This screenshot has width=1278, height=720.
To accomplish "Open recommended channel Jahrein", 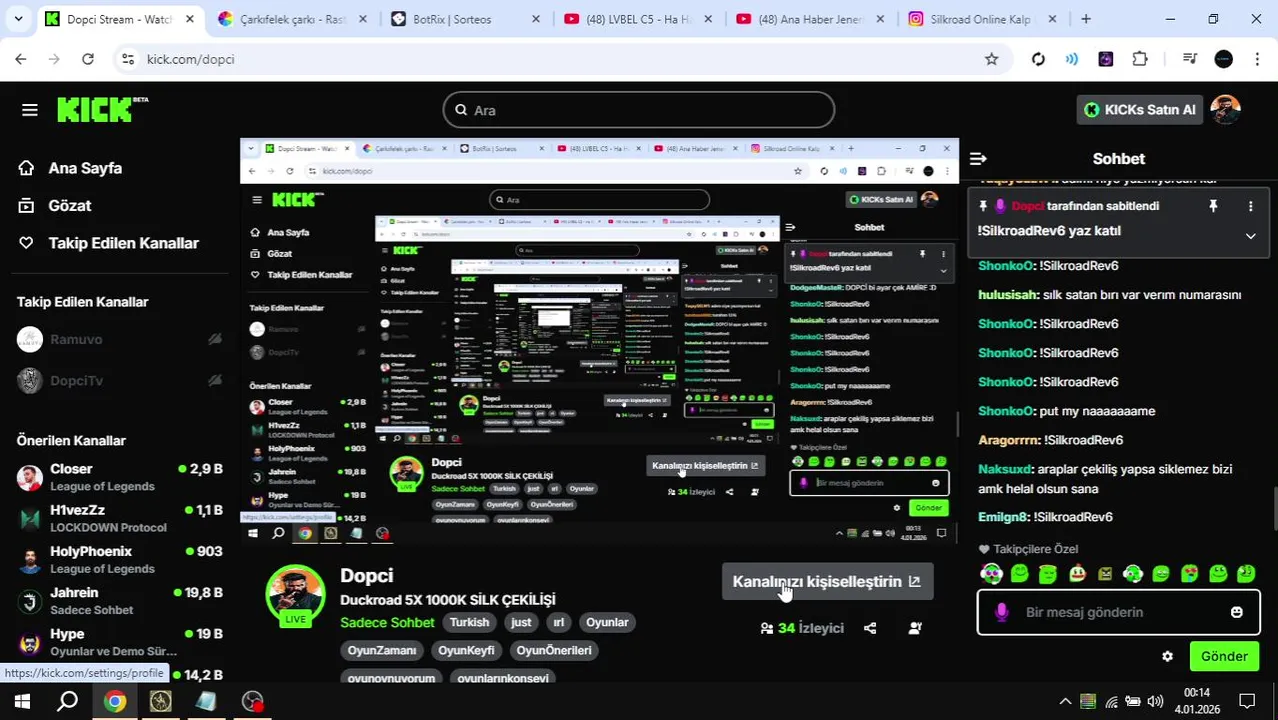I will (x=120, y=600).
